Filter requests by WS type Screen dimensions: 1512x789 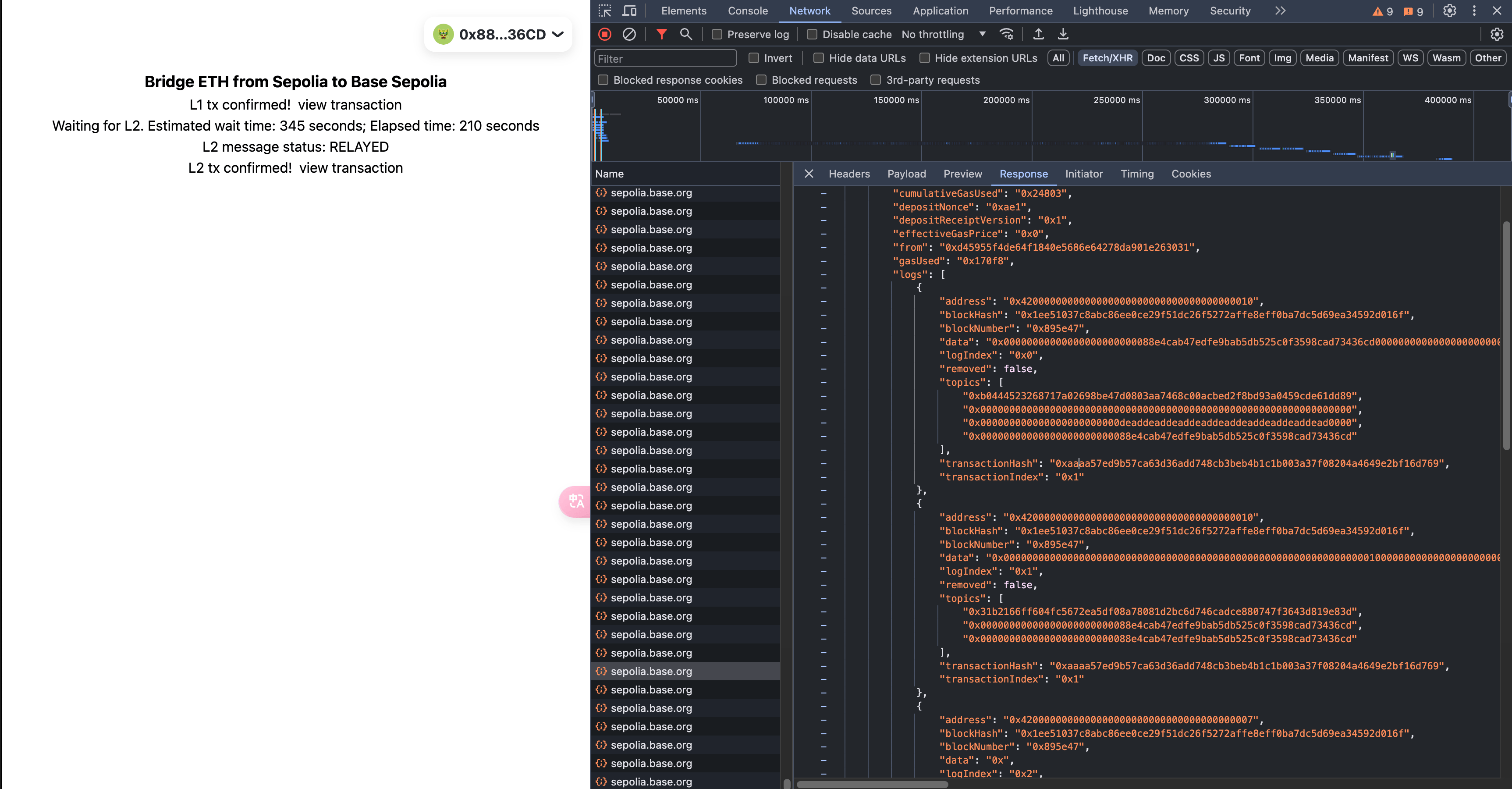[x=1410, y=58]
